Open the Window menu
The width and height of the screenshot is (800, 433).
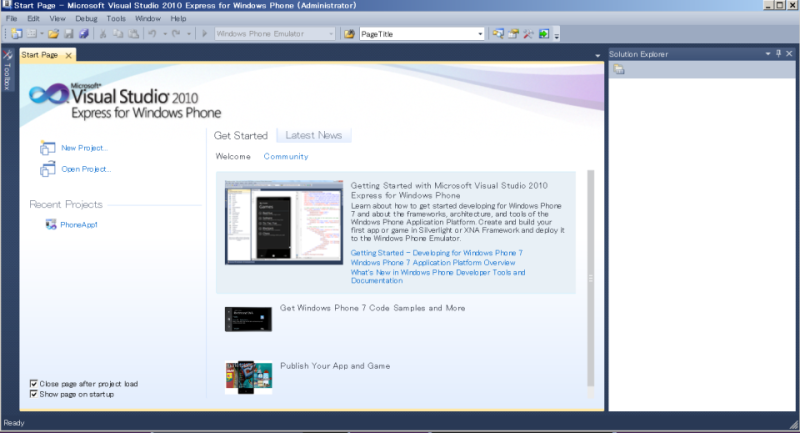[148, 19]
